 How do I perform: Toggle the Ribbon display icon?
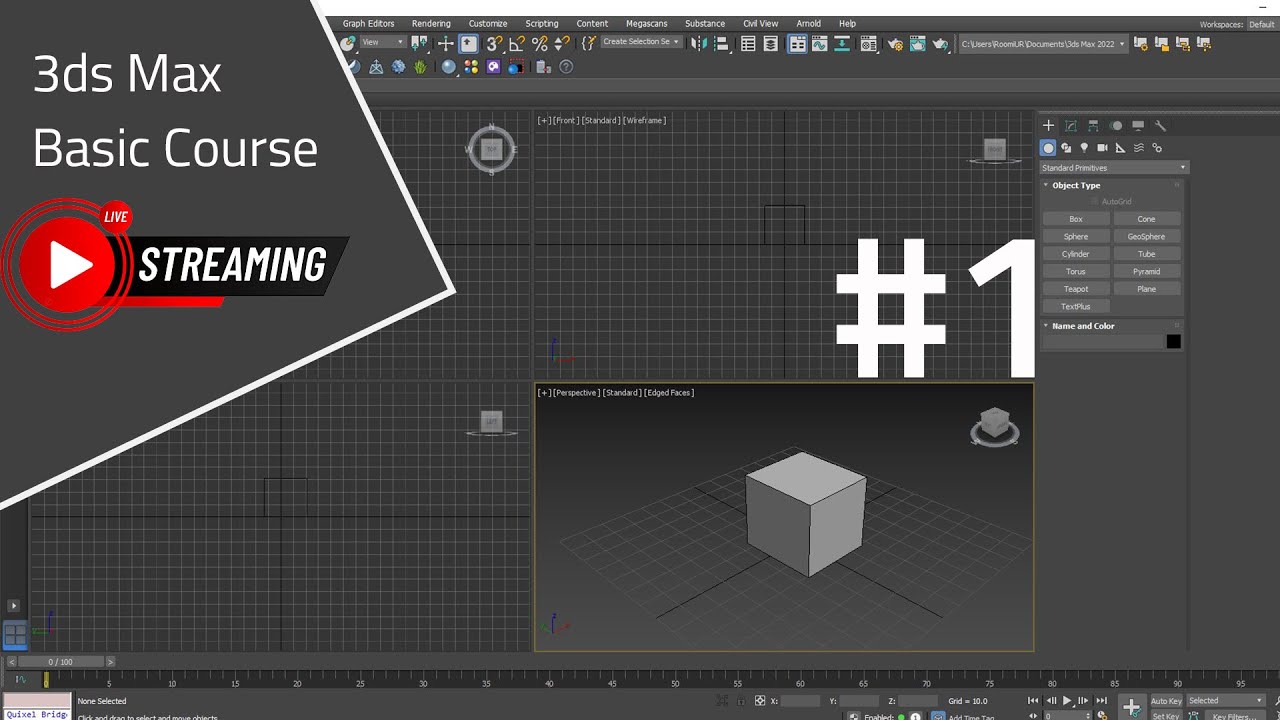tap(797, 44)
